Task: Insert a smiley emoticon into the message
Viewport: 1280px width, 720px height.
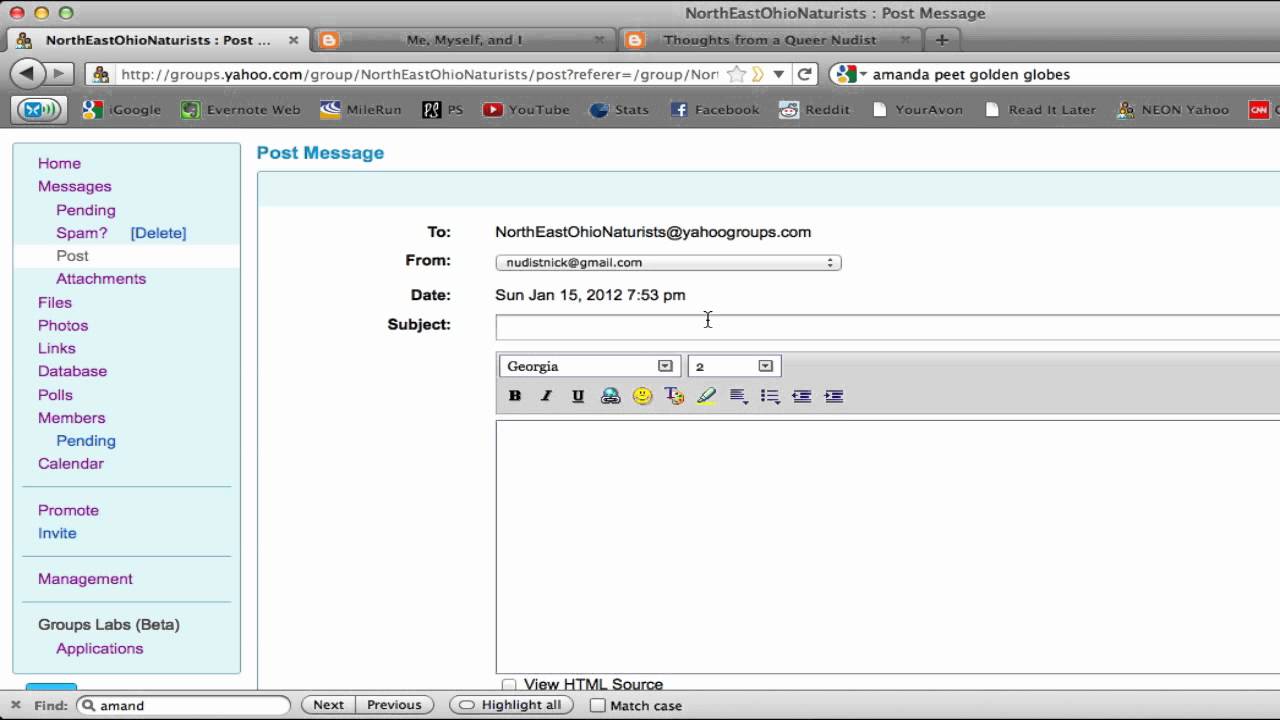Action: (642, 396)
